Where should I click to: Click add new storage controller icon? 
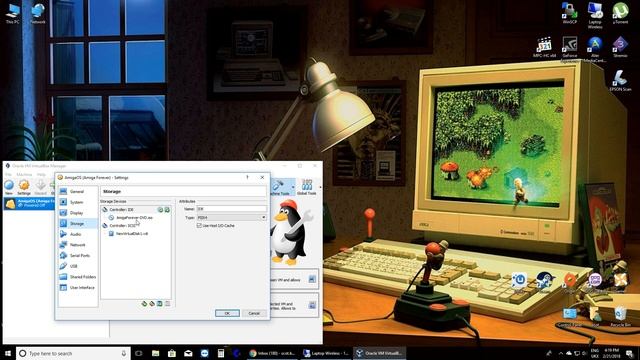click(x=144, y=304)
